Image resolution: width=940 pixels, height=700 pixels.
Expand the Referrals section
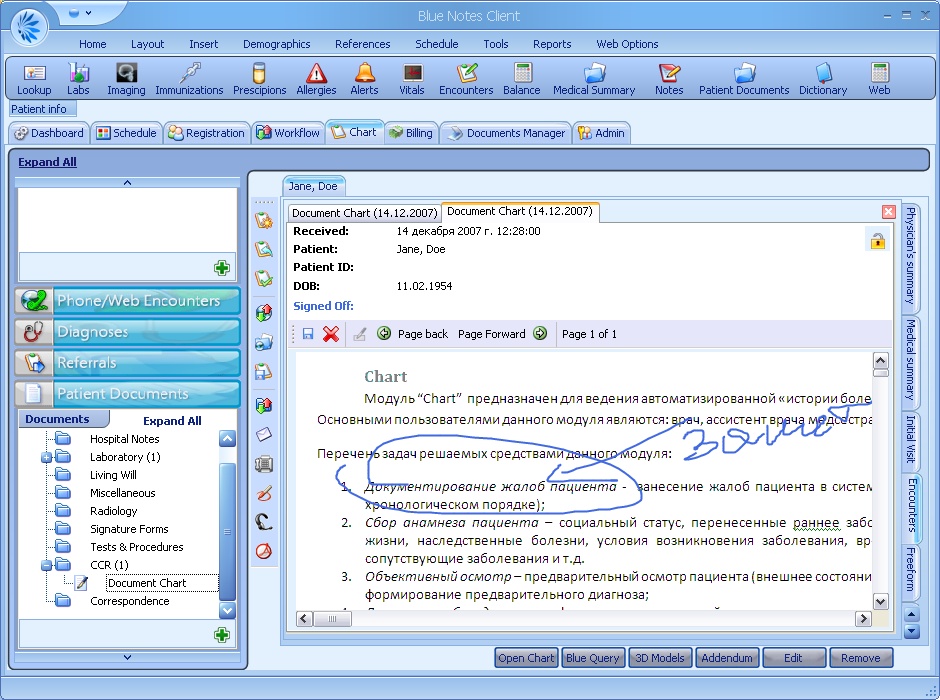pyautogui.click(x=128, y=363)
